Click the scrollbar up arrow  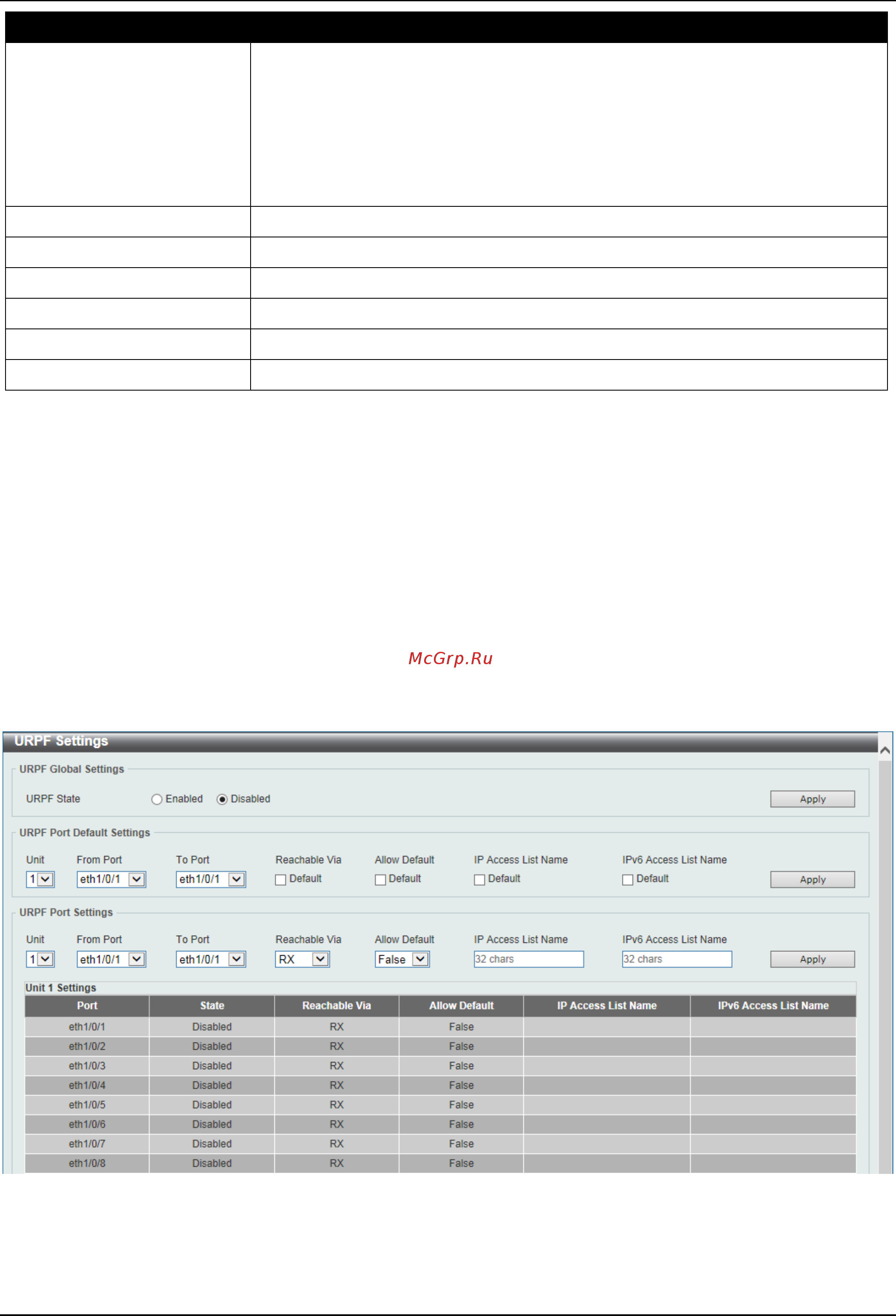tap(885, 751)
